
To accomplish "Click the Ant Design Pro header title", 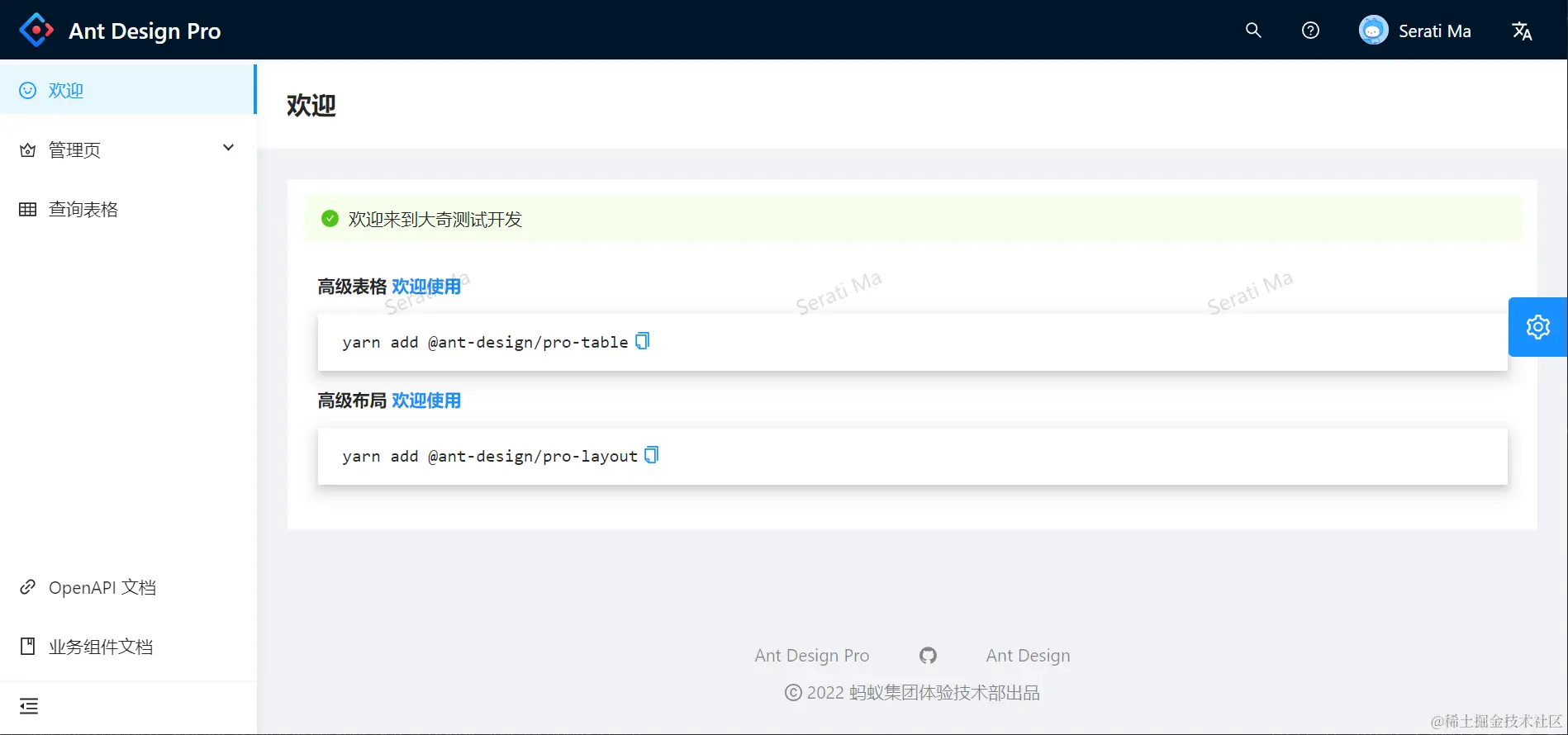I will (145, 31).
